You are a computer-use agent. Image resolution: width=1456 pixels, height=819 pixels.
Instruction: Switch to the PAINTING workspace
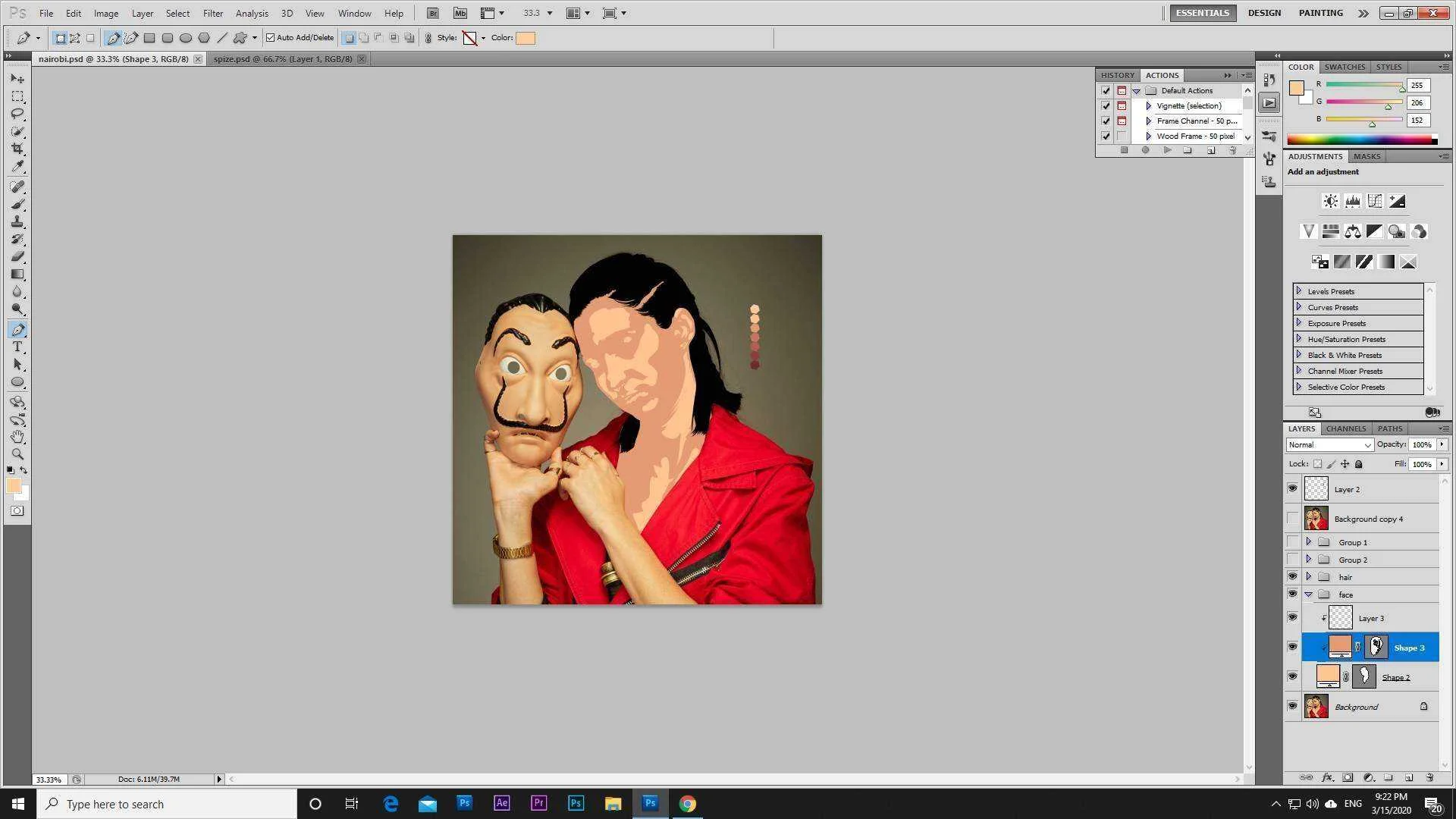click(x=1320, y=13)
